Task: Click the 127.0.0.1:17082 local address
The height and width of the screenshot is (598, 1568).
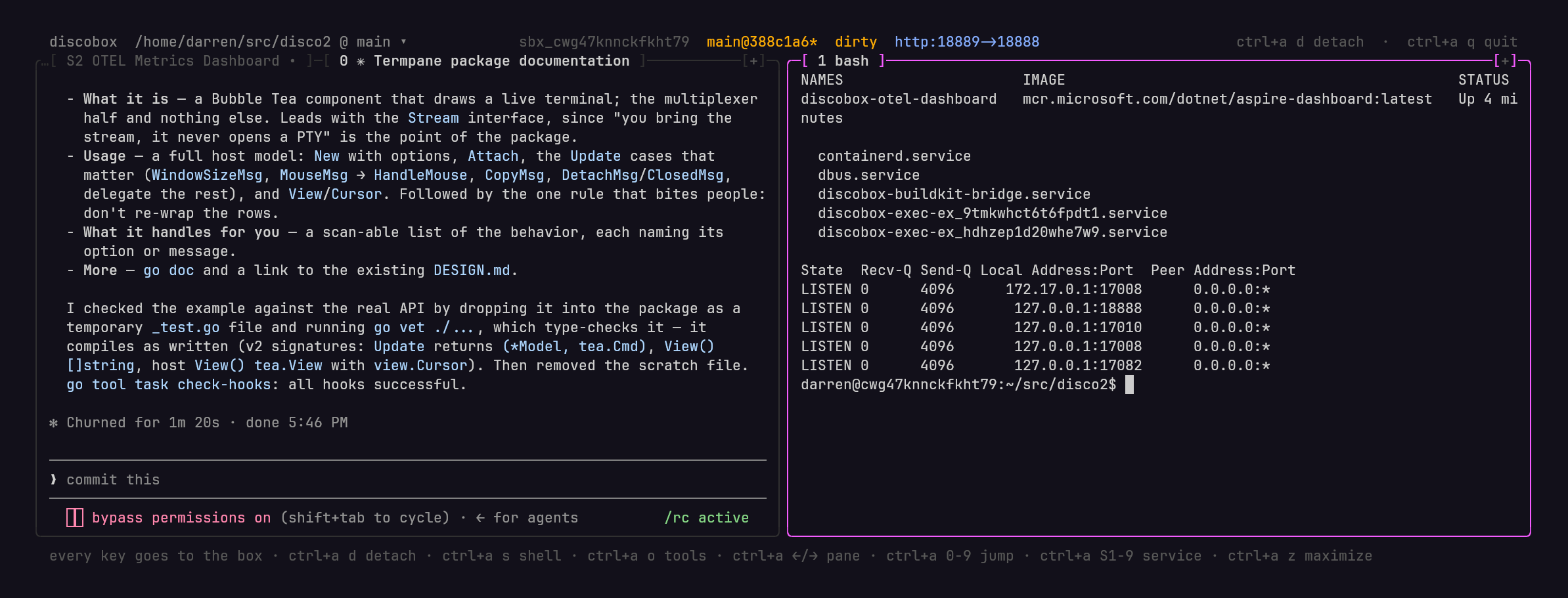Action: (x=1078, y=366)
